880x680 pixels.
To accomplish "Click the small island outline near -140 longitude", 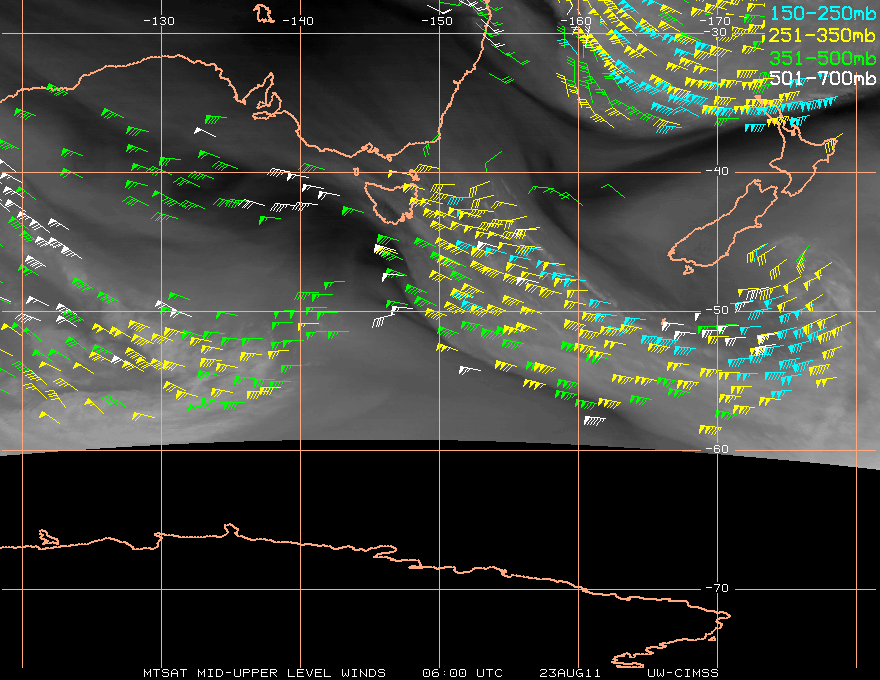I will click(263, 13).
